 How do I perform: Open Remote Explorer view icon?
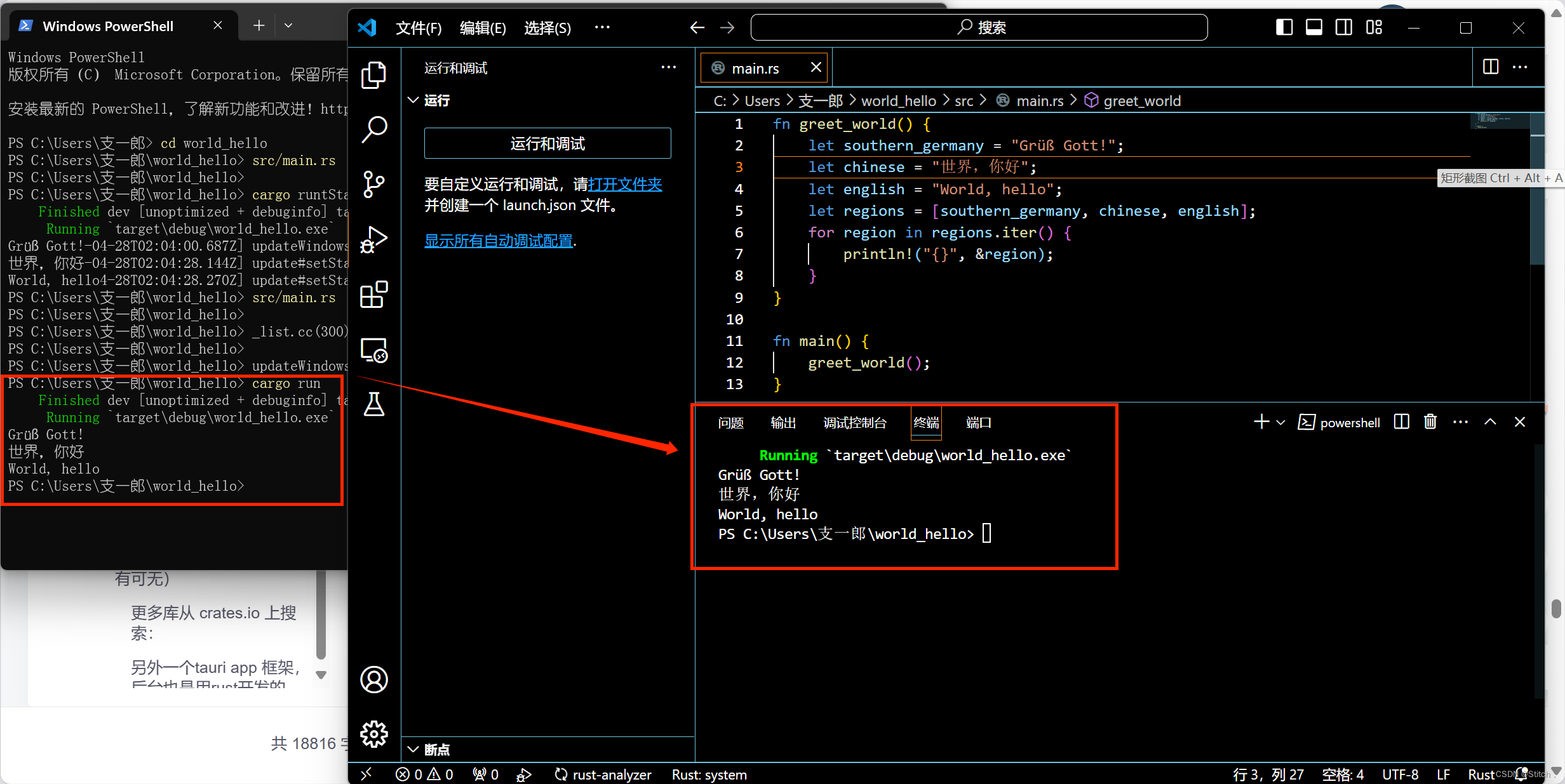pyautogui.click(x=373, y=350)
